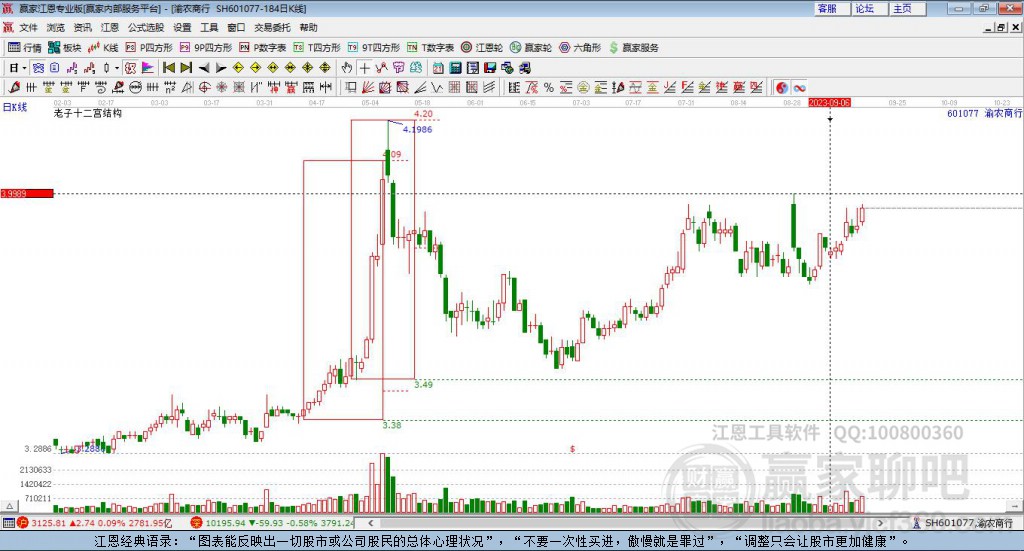Open the calculator icon in toolbar
Screen dimensions: 1024x551
click(x=455, y=68)
